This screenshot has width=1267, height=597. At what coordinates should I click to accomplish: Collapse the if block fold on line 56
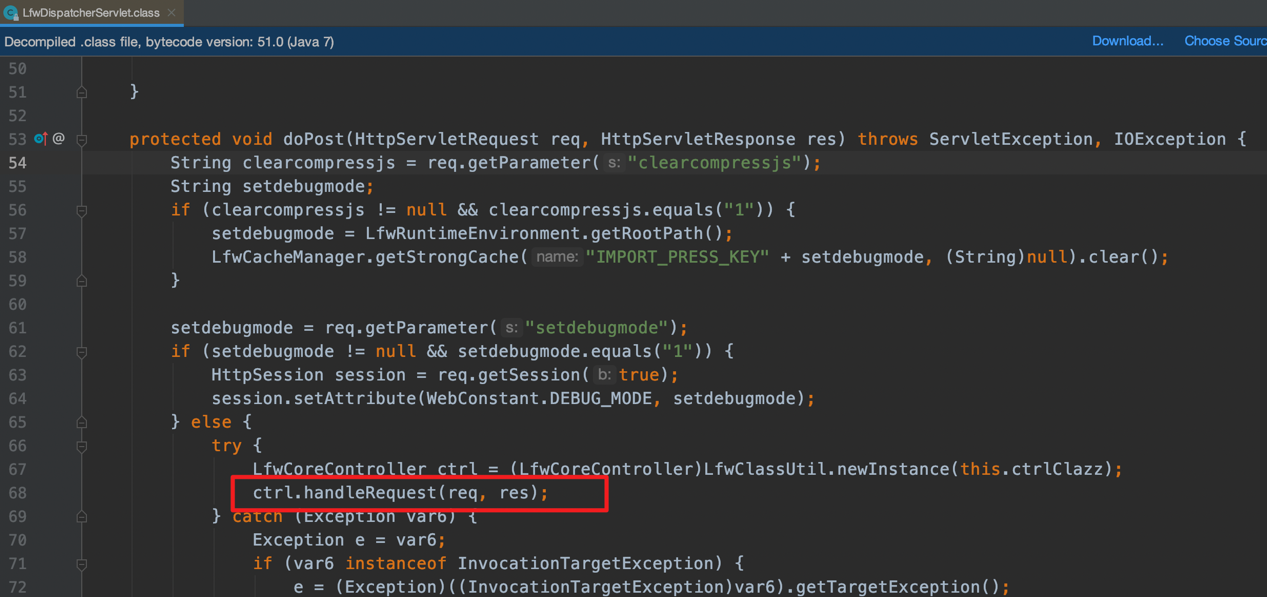click(x=82, y=211)
